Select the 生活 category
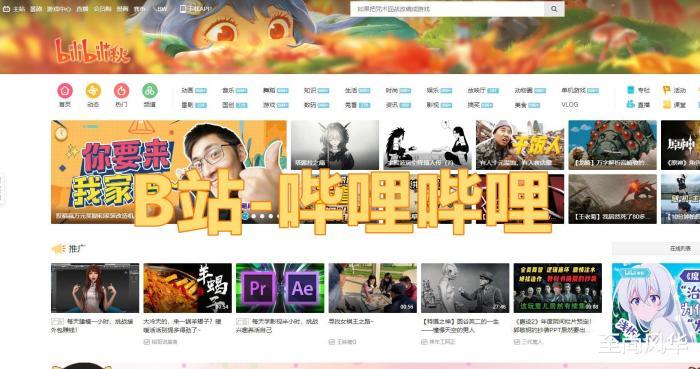Viewport: 700px width, 369px height. [x=351, y=90]
